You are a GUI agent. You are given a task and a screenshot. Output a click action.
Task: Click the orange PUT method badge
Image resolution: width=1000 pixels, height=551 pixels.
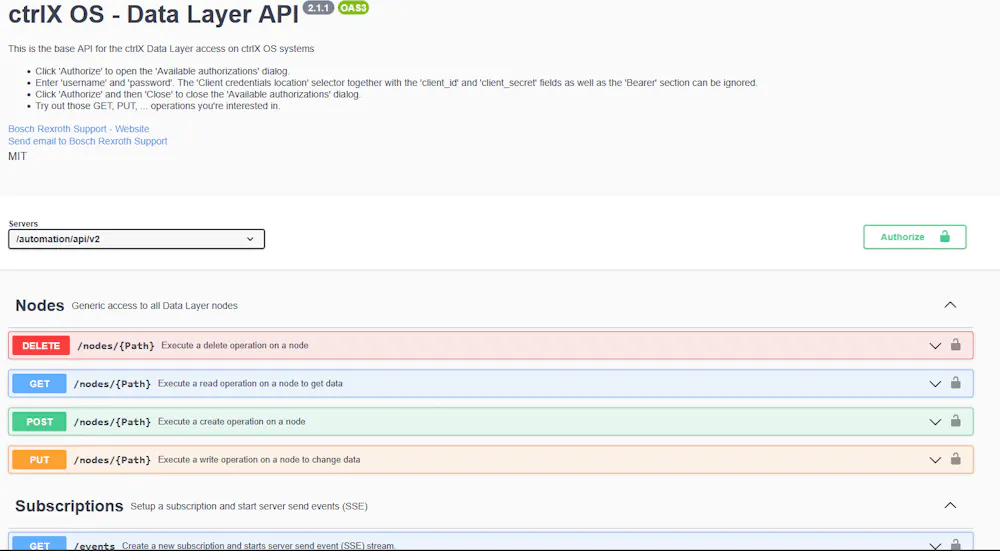pos(40,460)
